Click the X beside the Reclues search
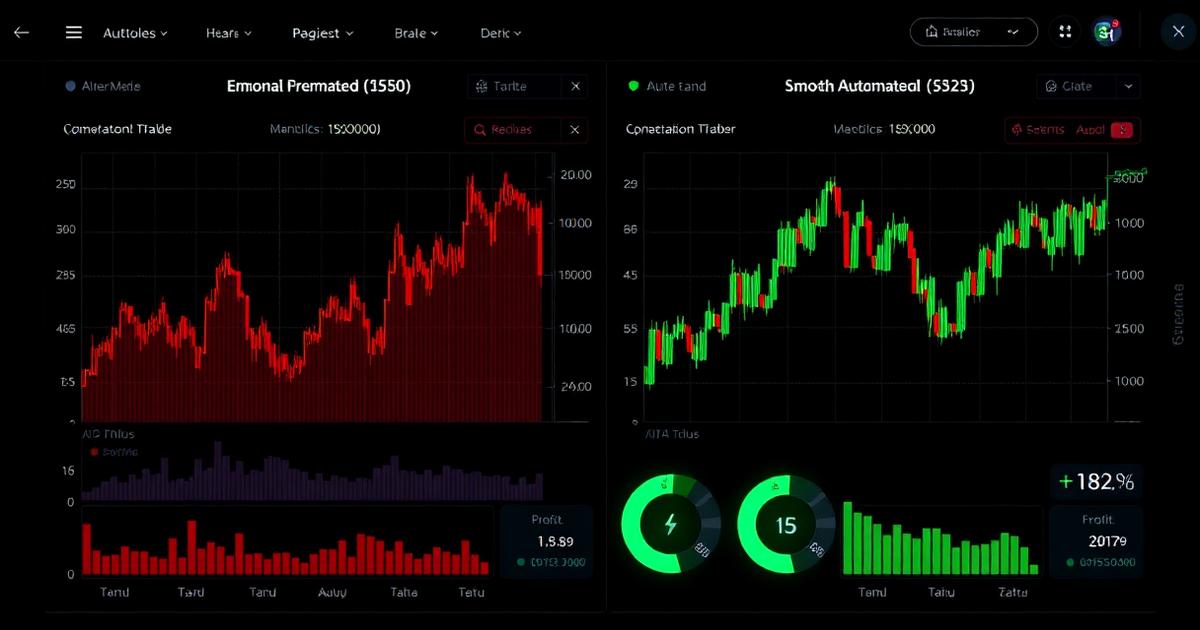 point(574,130)
